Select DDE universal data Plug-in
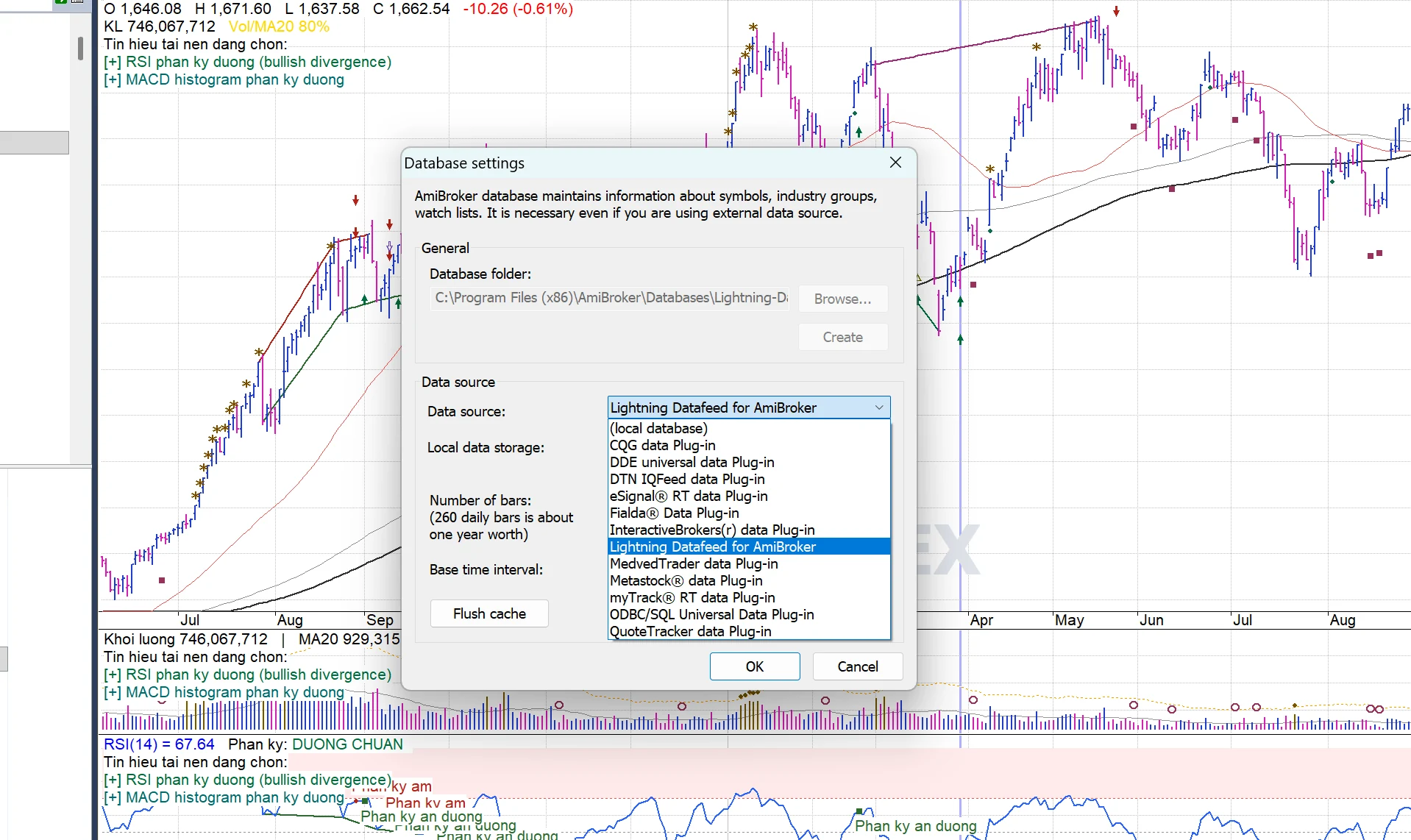 point(749,462)
